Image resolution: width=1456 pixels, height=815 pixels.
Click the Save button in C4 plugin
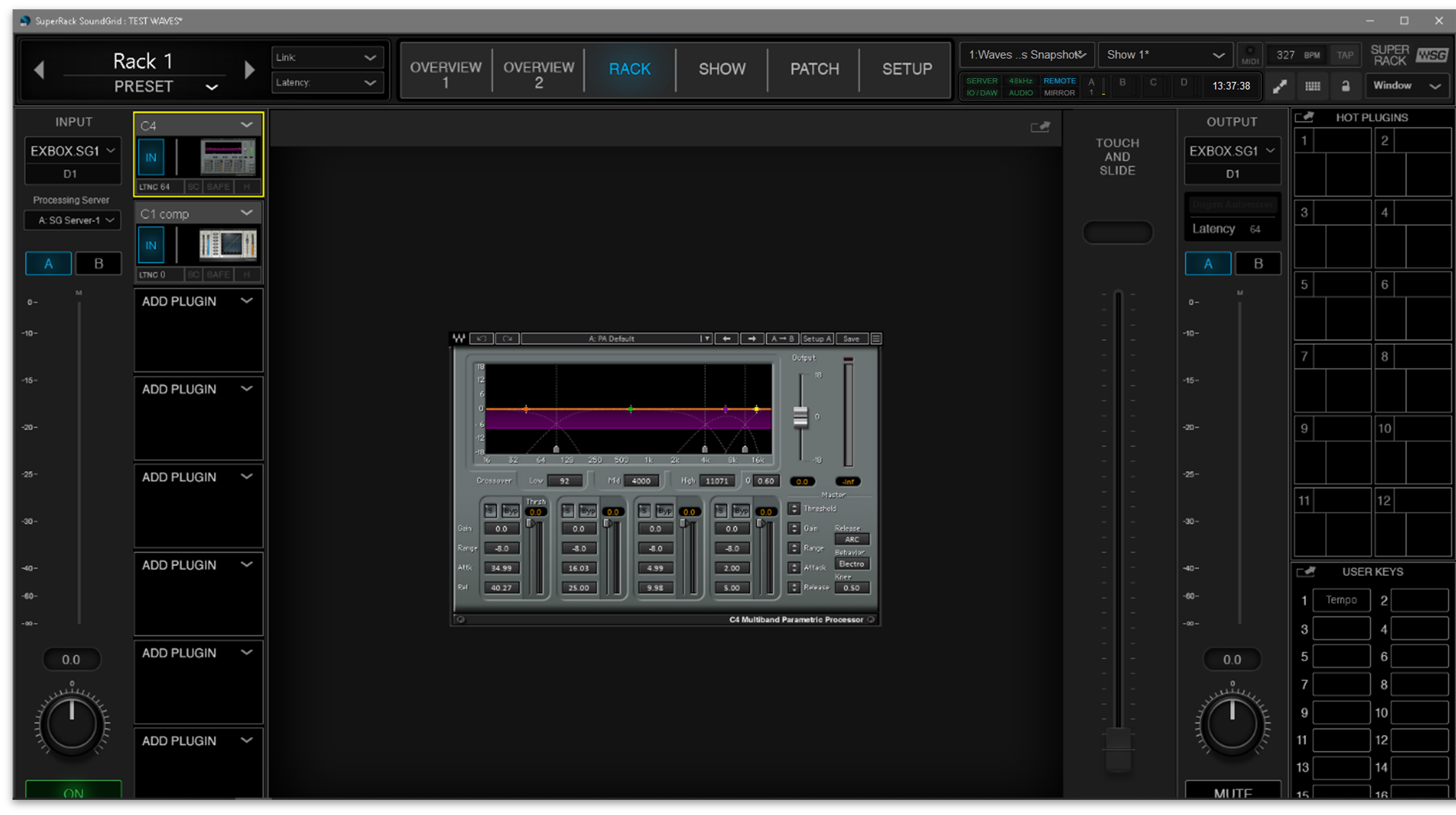[x=851, y=339]
